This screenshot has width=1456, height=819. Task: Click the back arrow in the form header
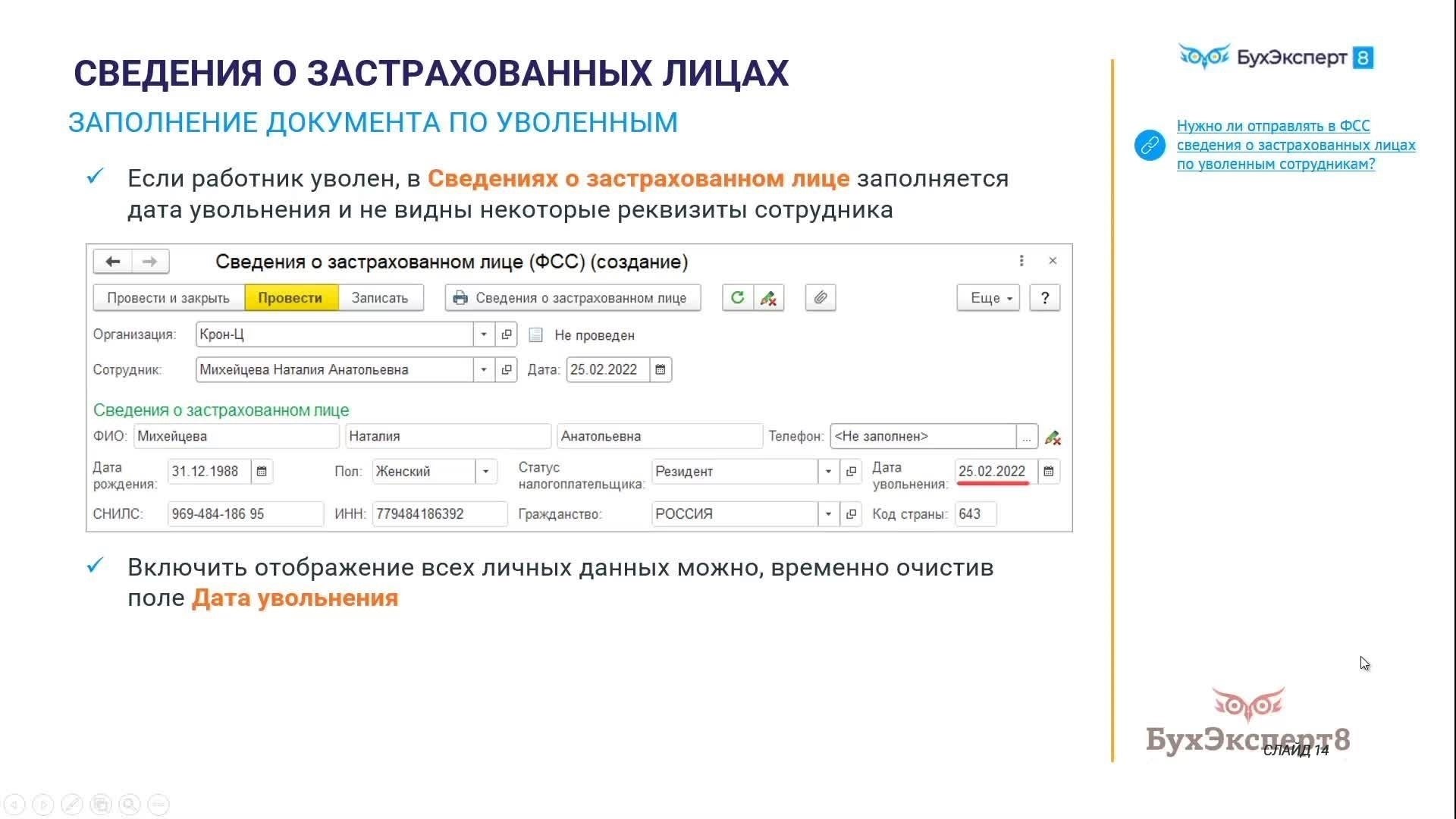[x=112, y=262]
